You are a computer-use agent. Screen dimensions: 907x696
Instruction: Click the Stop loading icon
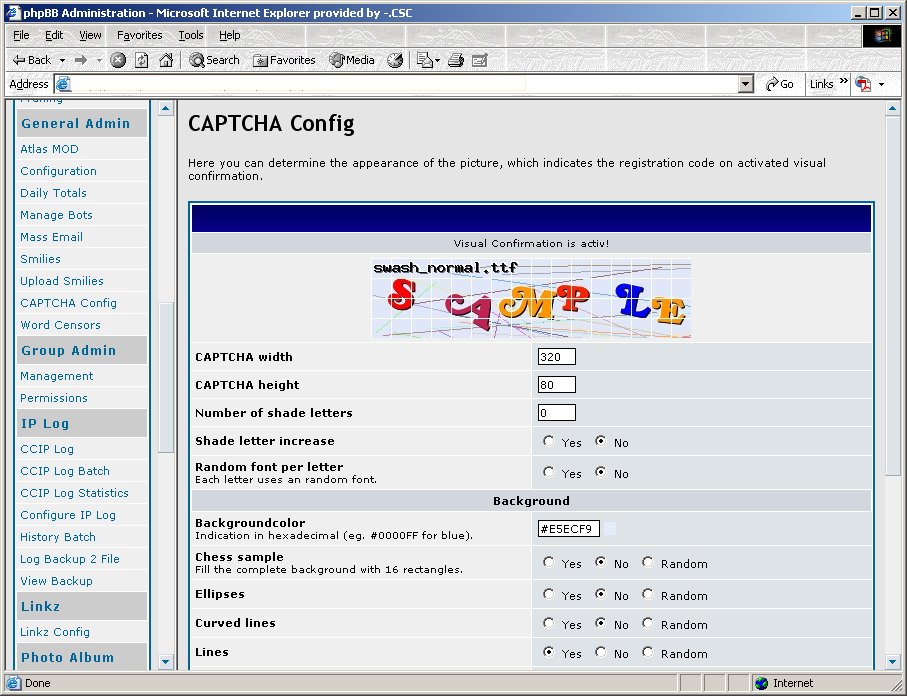[118, 60]
